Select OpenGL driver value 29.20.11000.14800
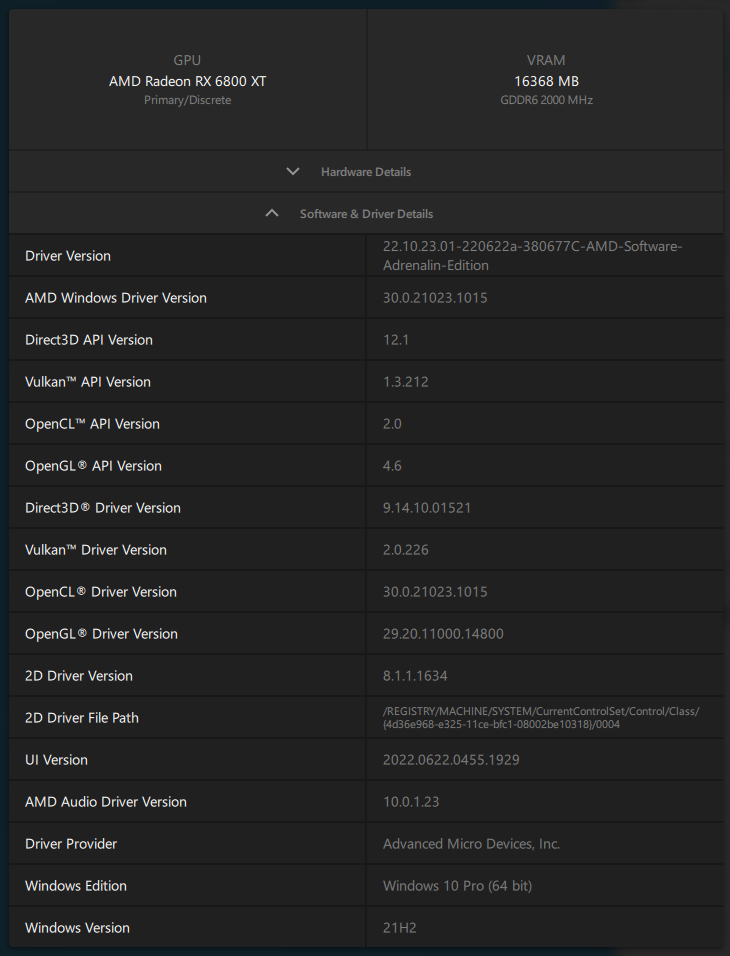 (x=443, y=635)
